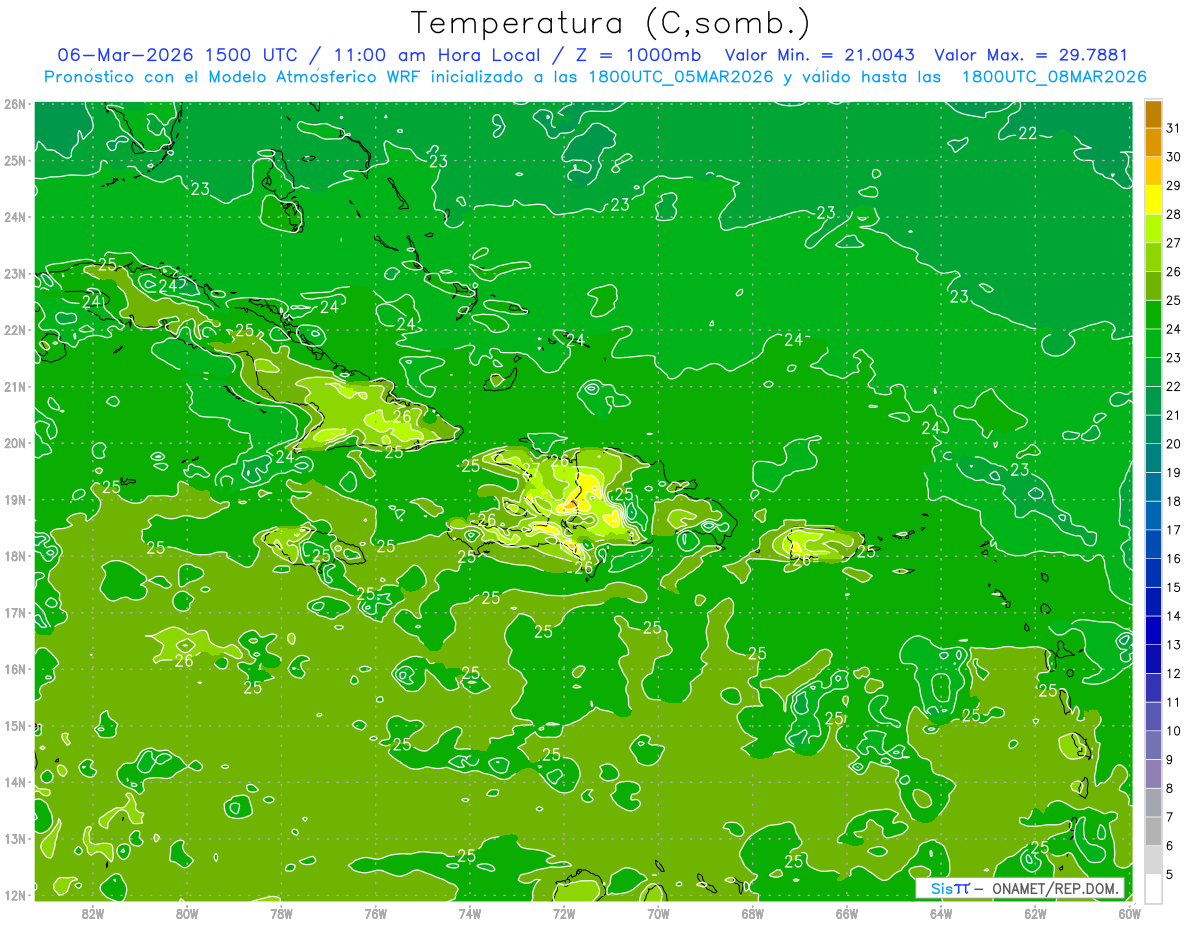Click the 12N latitude axis label
This screenshot has height=927, width=1200.
tap(15, 895)
